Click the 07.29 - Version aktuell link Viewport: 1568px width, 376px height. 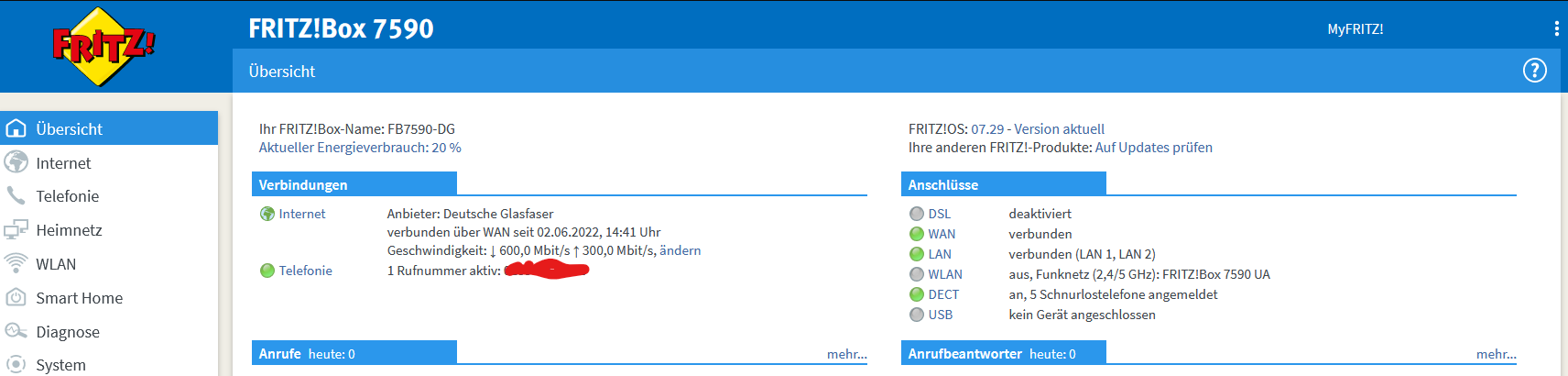1038,129
